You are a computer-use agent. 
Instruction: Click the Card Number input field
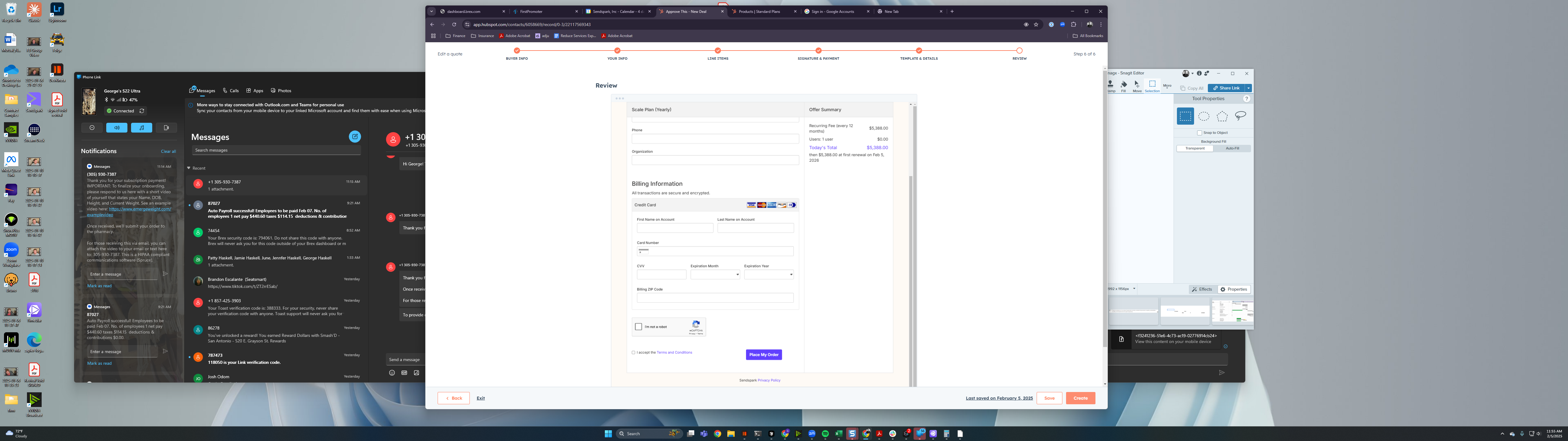point(715,251)
